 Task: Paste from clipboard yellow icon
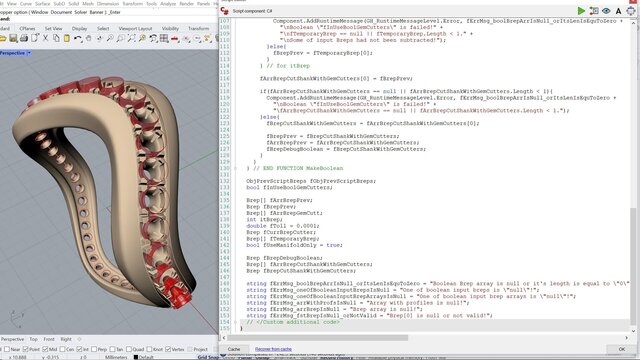coord(67,38)
